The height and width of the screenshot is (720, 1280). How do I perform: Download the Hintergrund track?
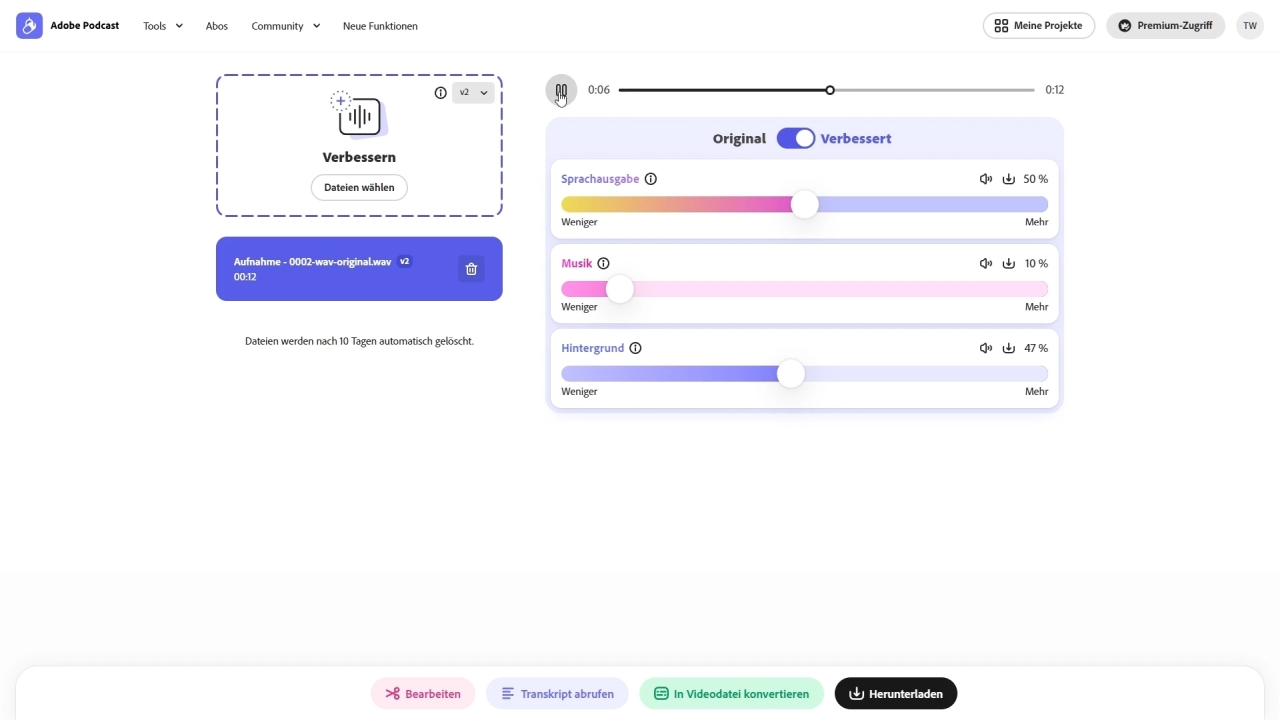pos(1009,348)
